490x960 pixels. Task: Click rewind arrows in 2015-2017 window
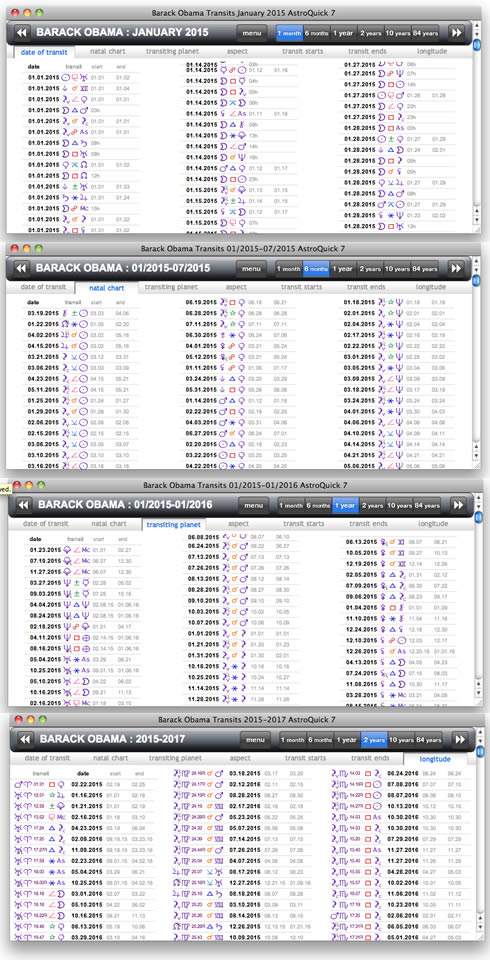(x=24, y=740)
